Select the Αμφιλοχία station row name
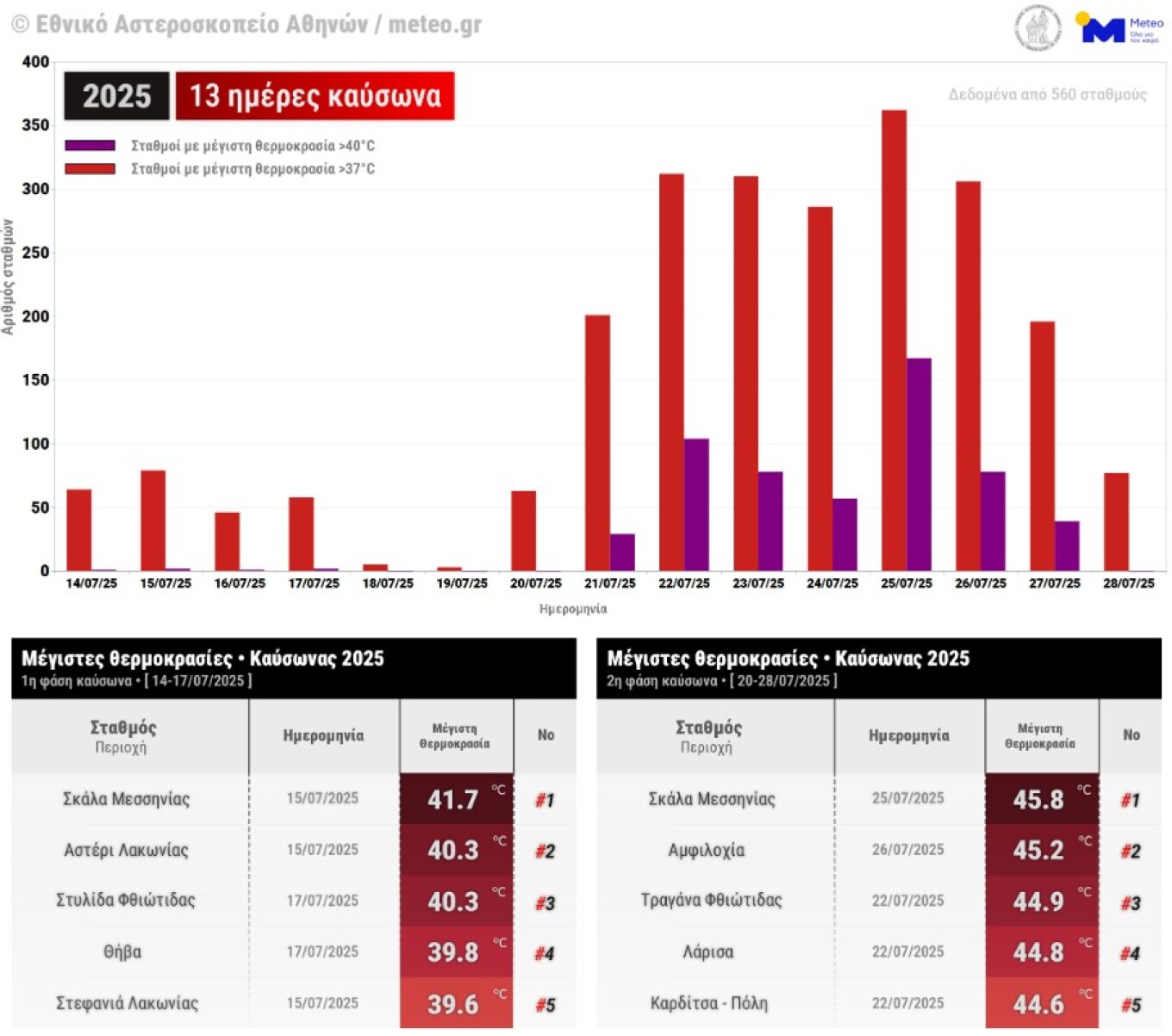 (x=707, y=851)
